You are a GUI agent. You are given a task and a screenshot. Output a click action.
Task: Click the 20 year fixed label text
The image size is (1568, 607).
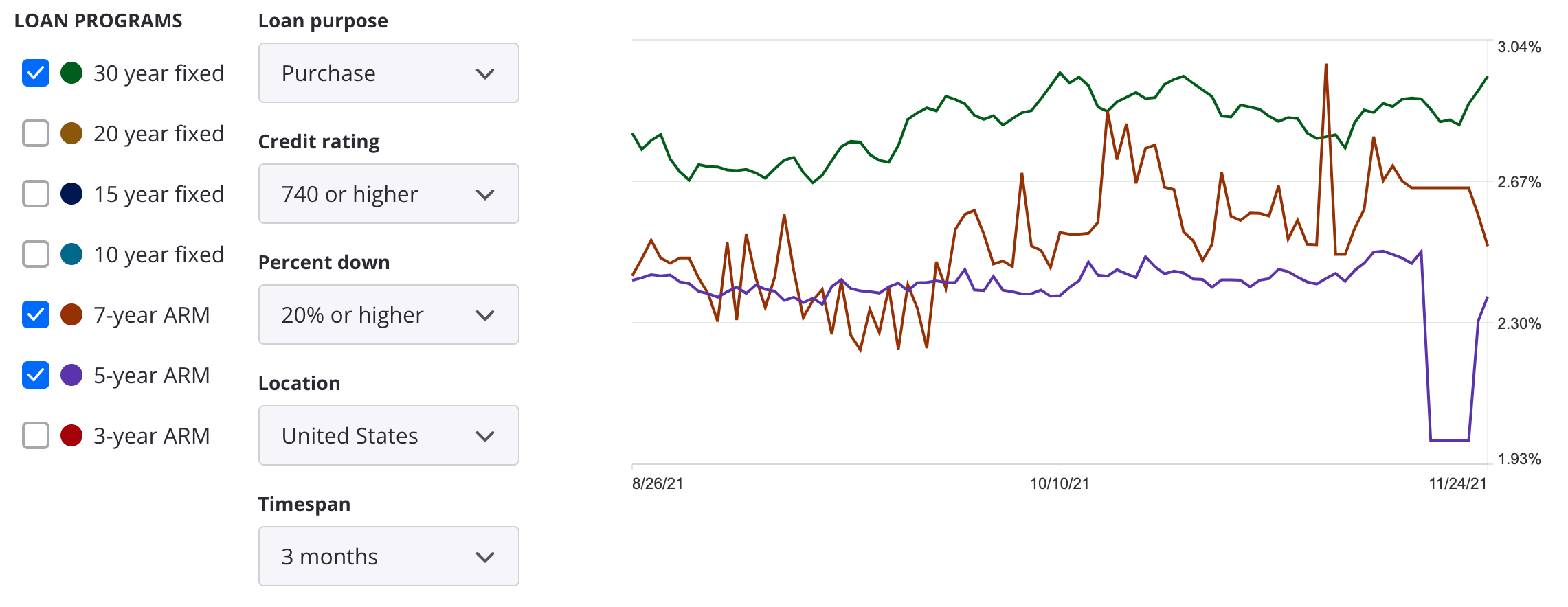(159, 134)
